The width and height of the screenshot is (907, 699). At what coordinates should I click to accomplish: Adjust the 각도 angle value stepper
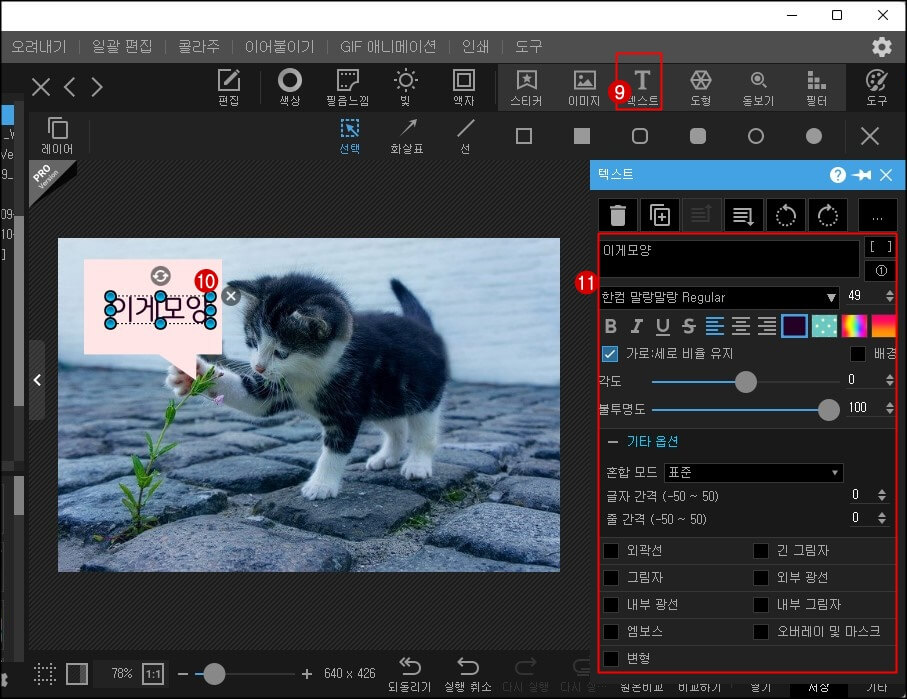click(890, 380)
